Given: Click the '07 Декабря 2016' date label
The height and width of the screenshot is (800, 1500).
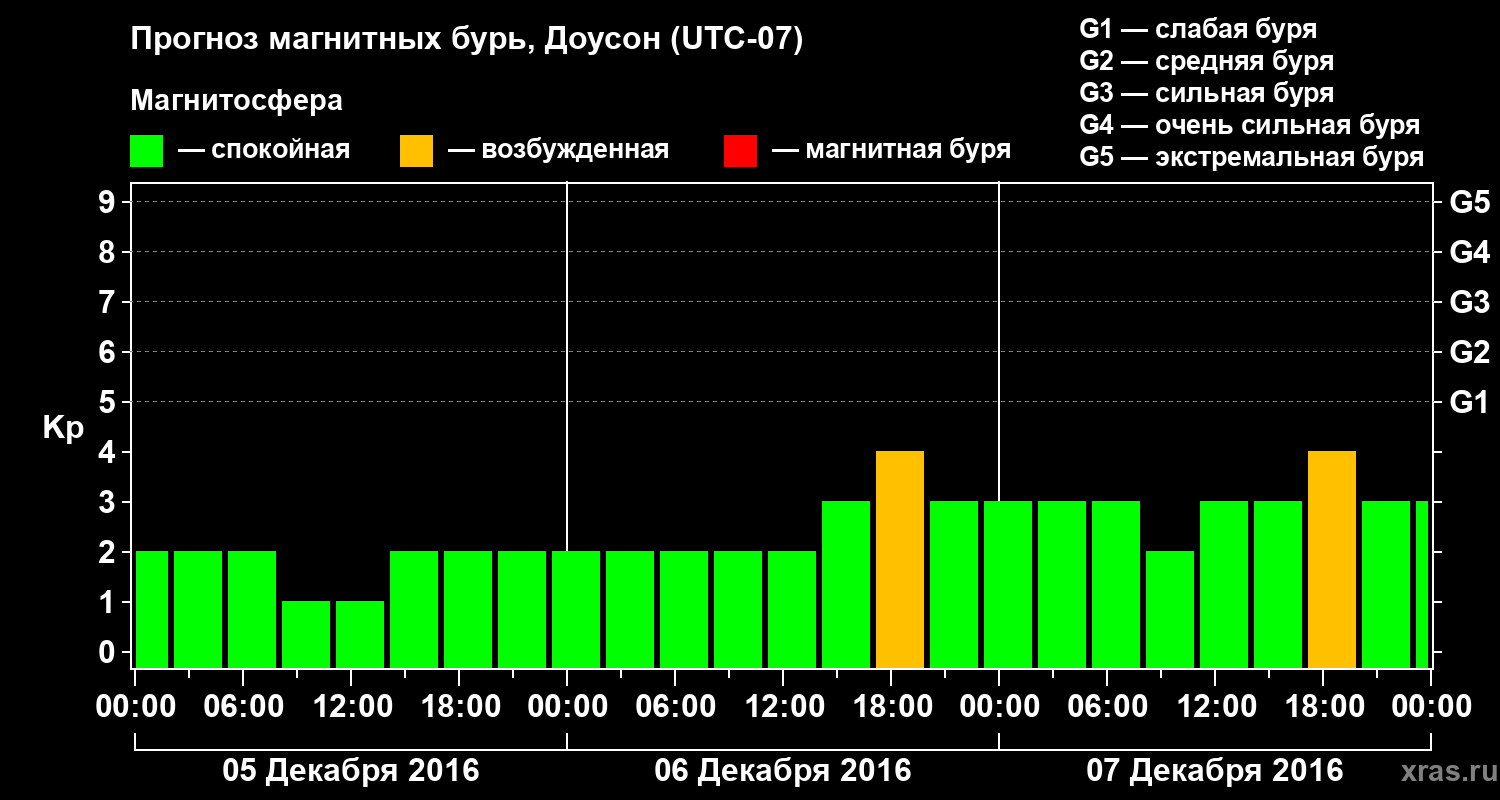Looking at the screenshot, I should pyautogui.click(x=1215, y=771).
